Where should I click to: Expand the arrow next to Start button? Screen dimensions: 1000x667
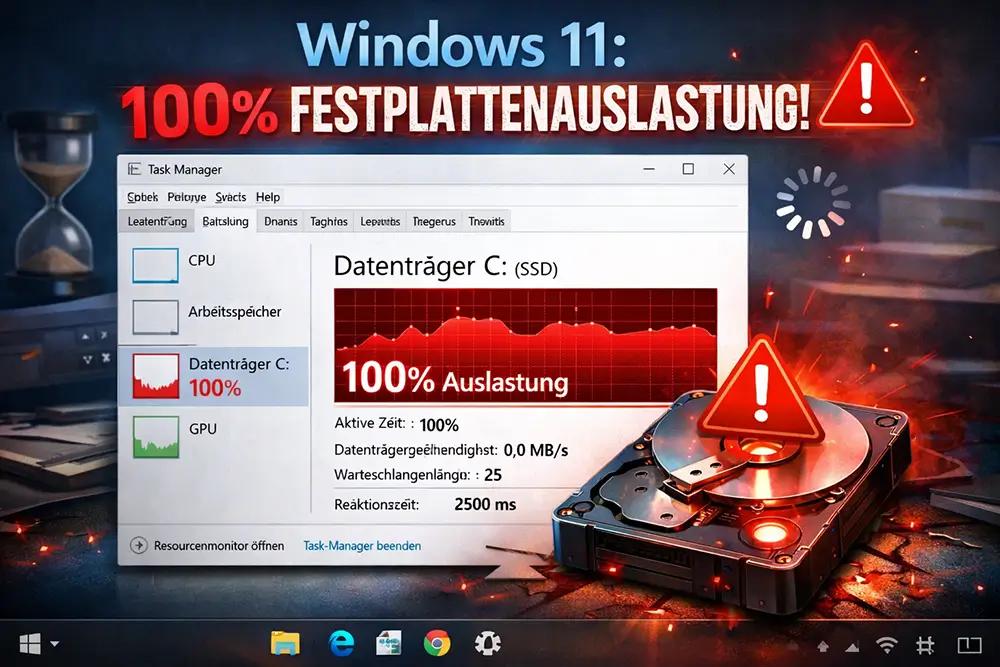click(x=55, y=644)
